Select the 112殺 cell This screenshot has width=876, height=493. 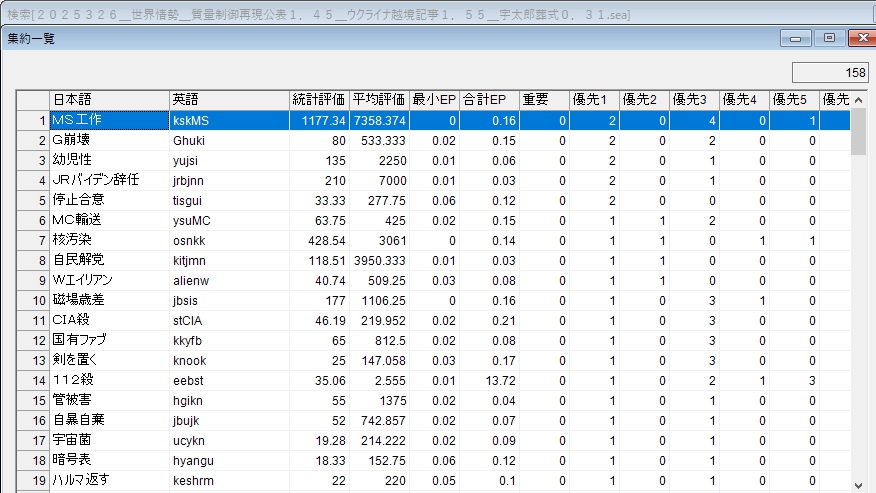[x=108, y=380]
